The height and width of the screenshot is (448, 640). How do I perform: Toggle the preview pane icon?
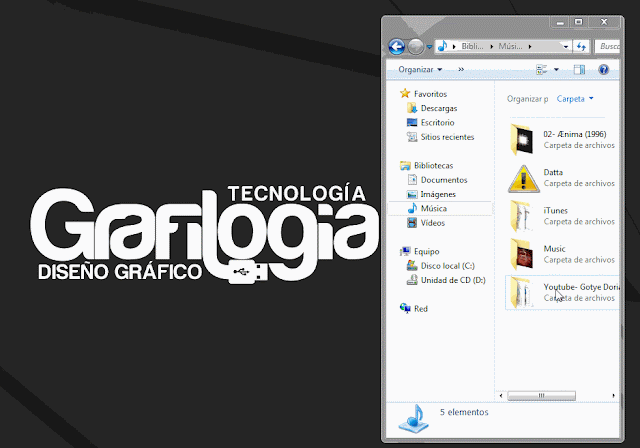coord(579,70)
